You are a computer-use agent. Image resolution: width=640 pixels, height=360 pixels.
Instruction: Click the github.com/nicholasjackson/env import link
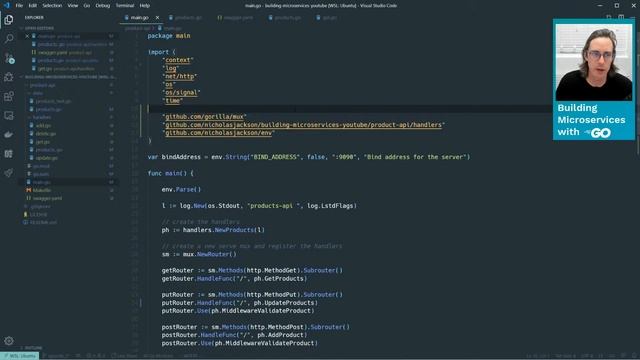218,133
